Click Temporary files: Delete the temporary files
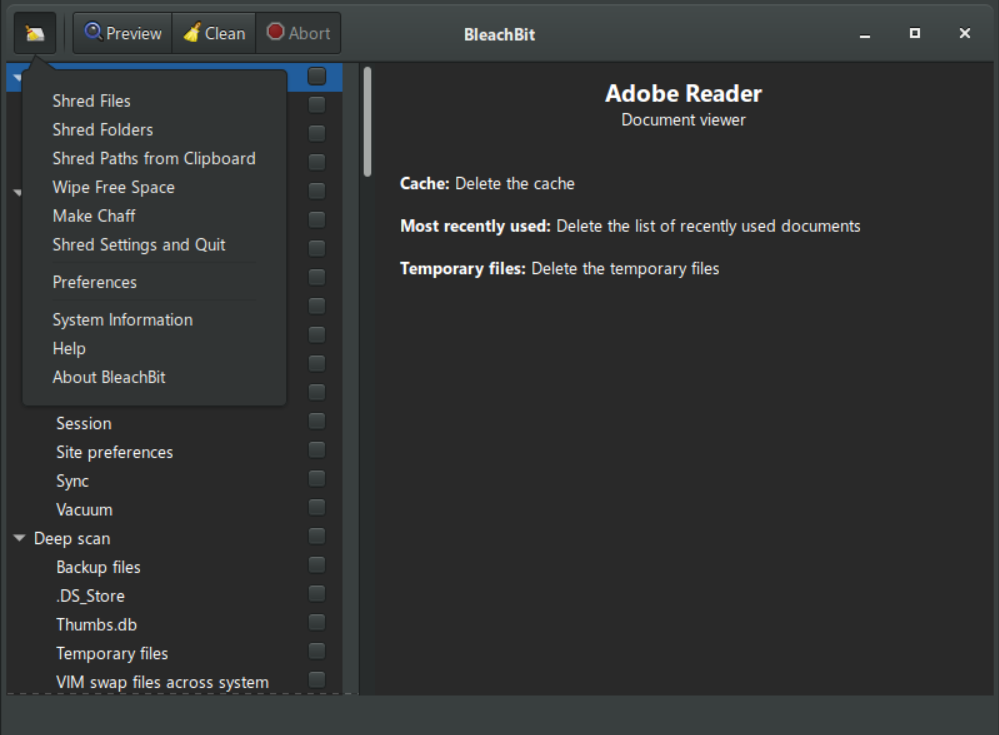The width and height of the screenshot is (999, 735). [559, 269]
